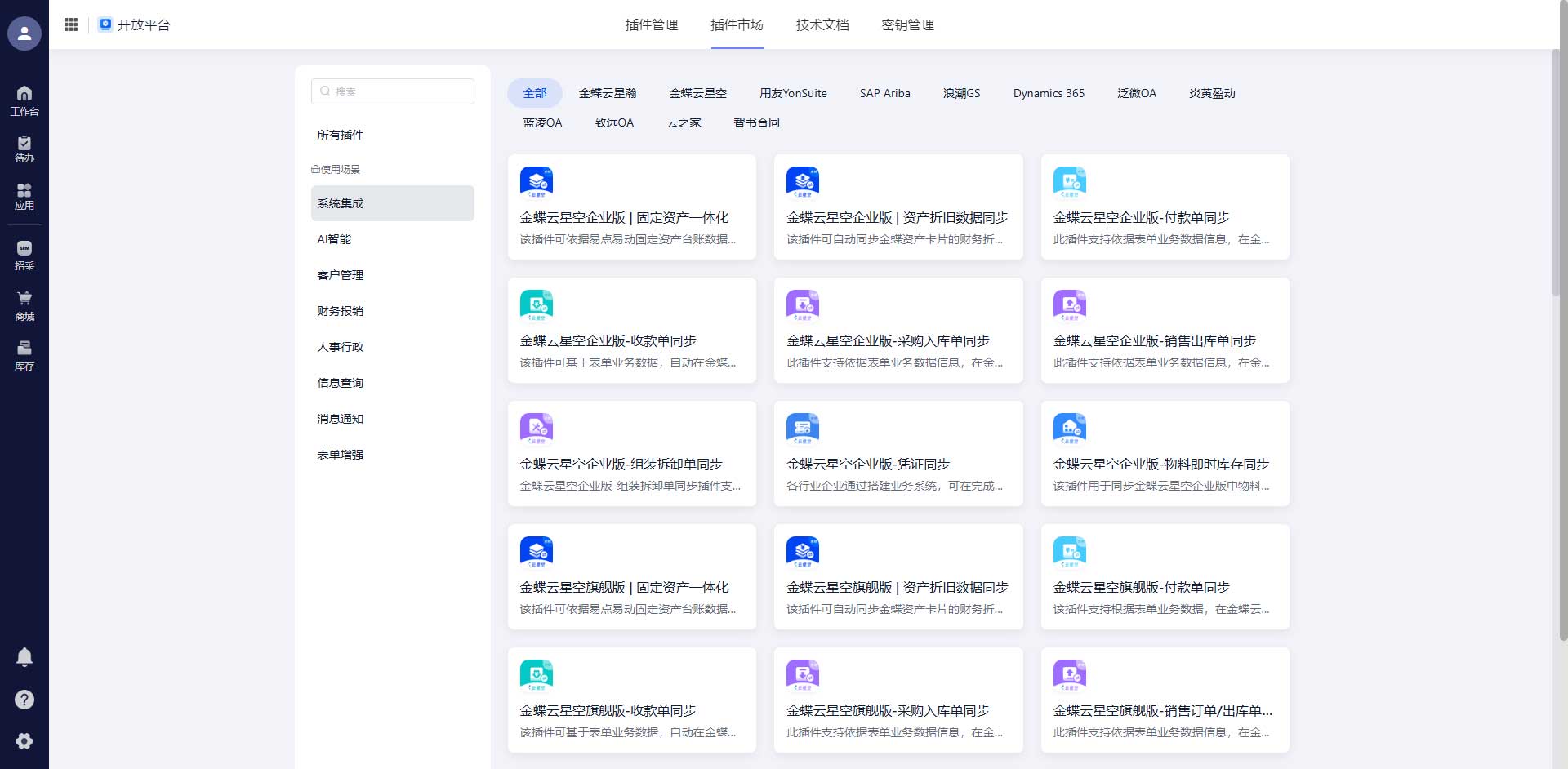
Task: Click icon of 金蝶云星空旗舰版-采购入库单同步 plugin
Action: (x=803, y=675)
